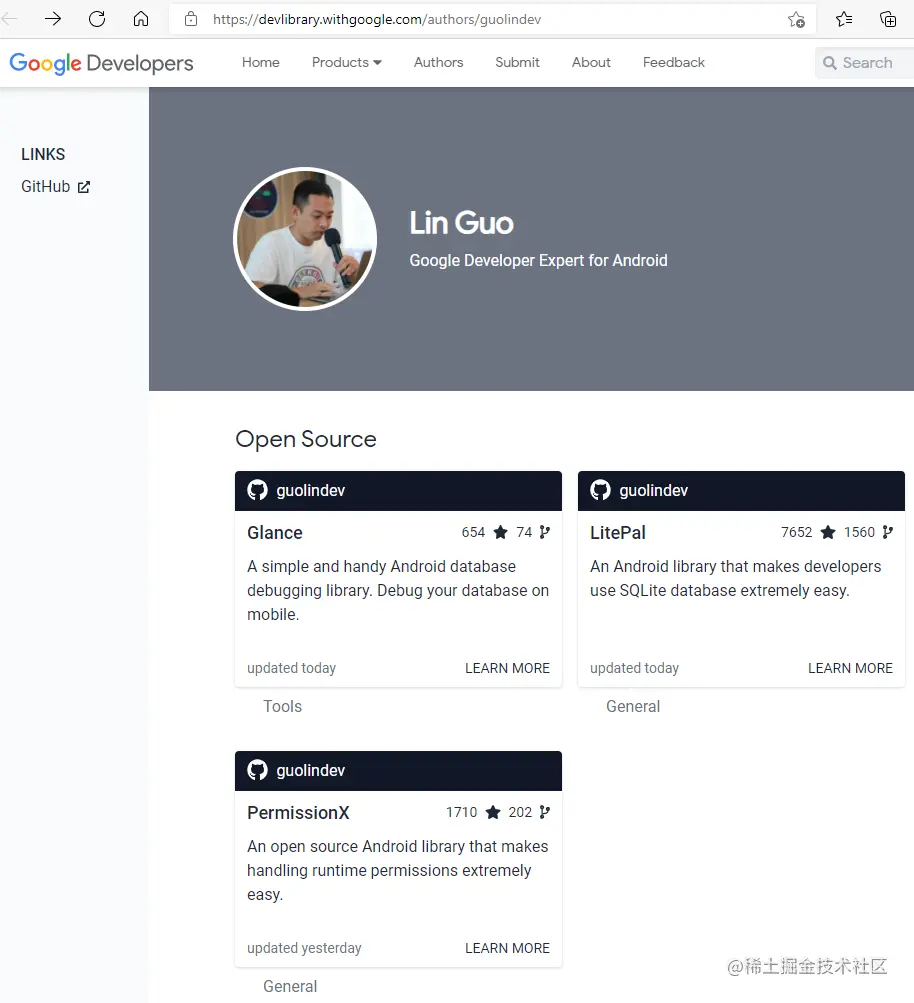Click guolindev header on Glance card
914x1003 pixels.
click(x=398, y=491)
